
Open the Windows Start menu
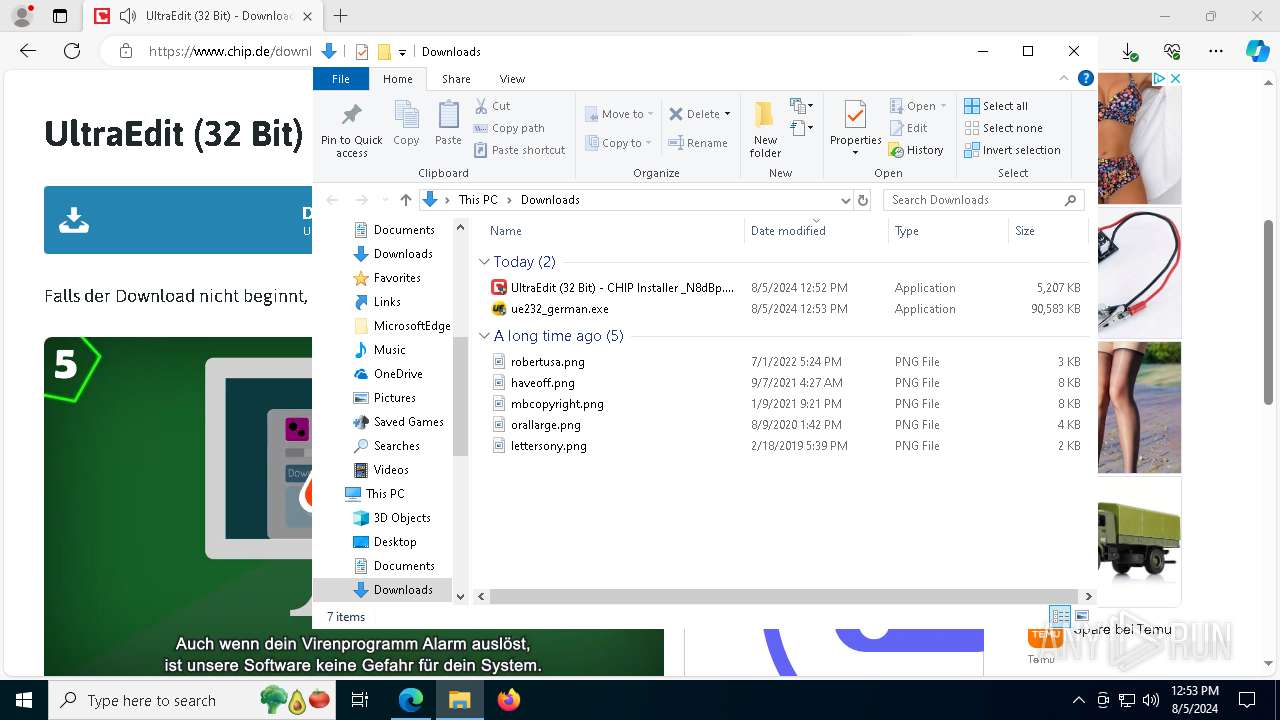[24, 700]
